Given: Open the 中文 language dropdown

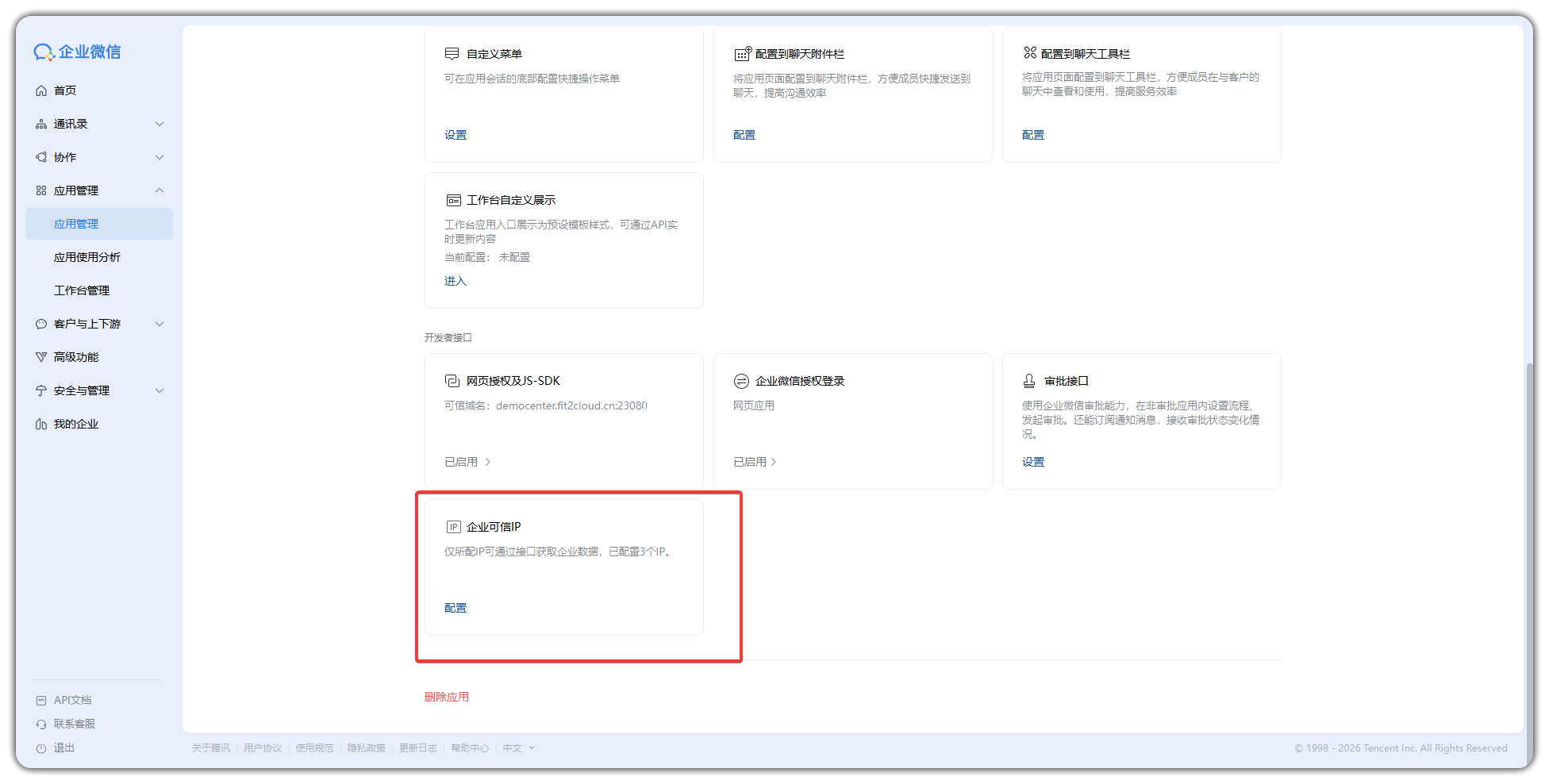Looking at the screenshot, I should point(517,747).
